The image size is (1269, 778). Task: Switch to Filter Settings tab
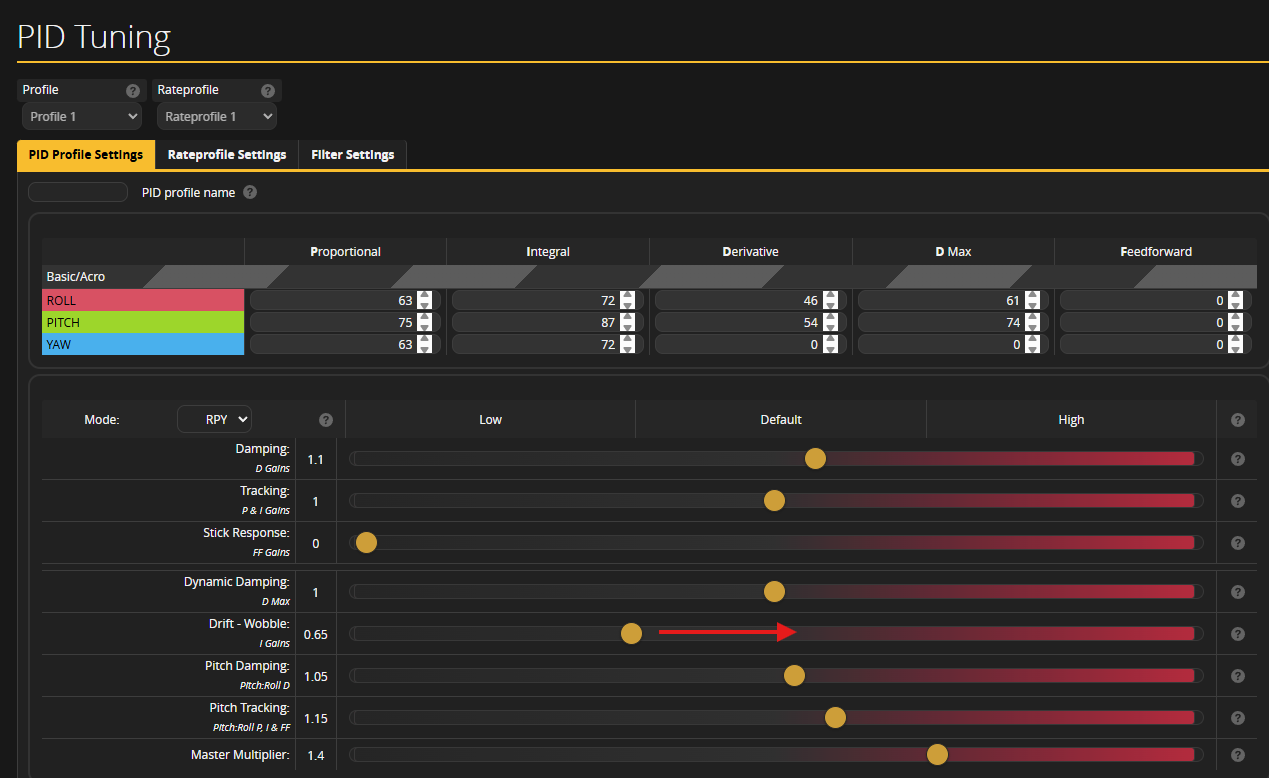[x=353, y=155]
